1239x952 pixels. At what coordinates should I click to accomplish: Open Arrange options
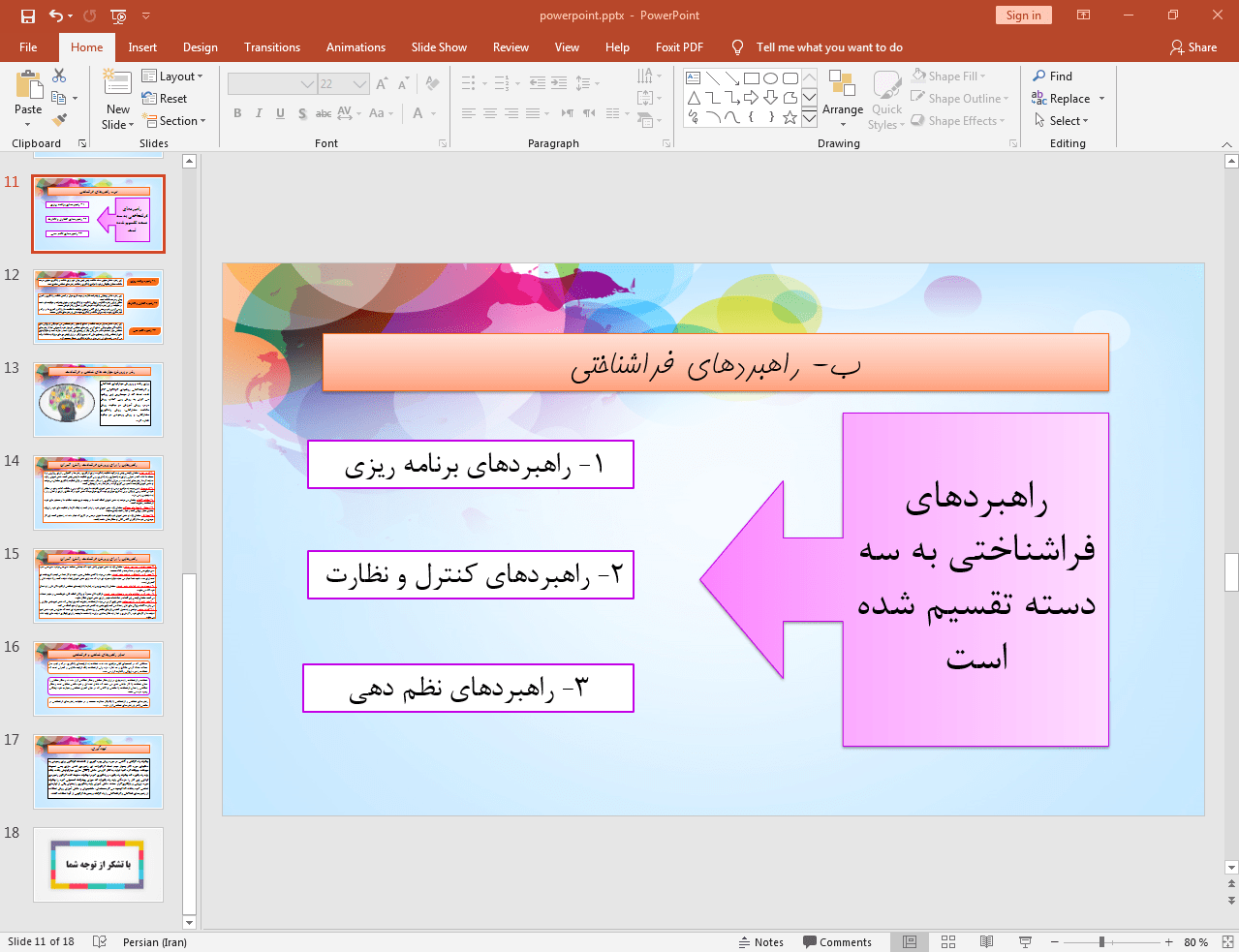pos(843,99)
